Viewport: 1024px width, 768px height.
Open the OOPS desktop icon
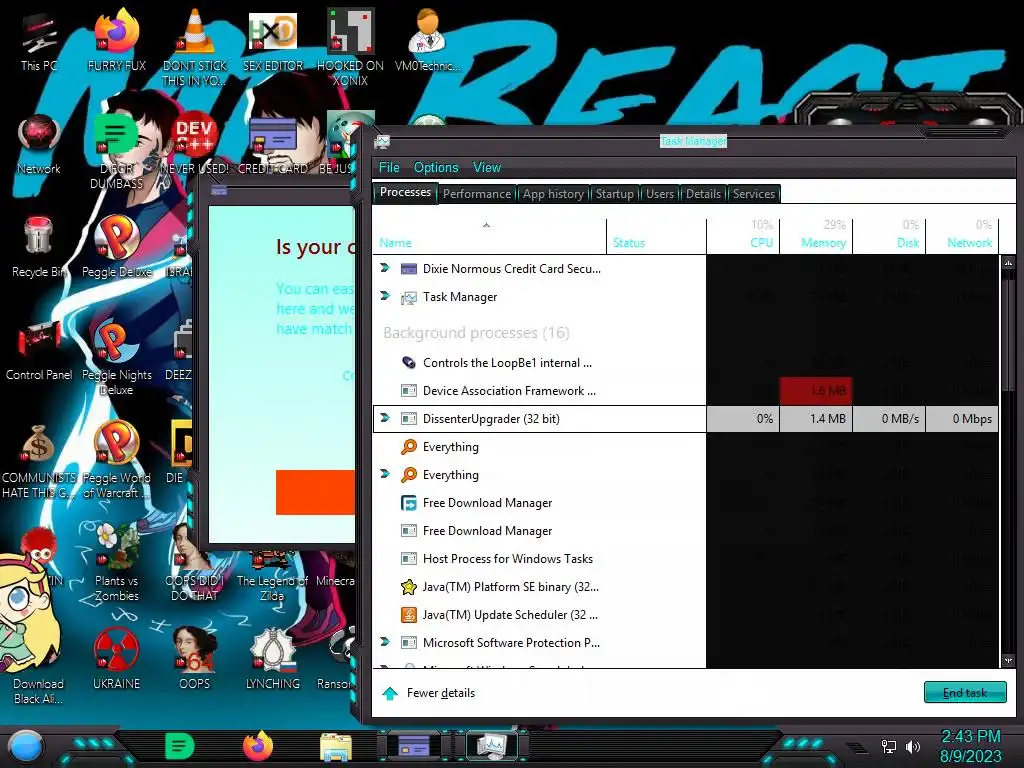195,660
